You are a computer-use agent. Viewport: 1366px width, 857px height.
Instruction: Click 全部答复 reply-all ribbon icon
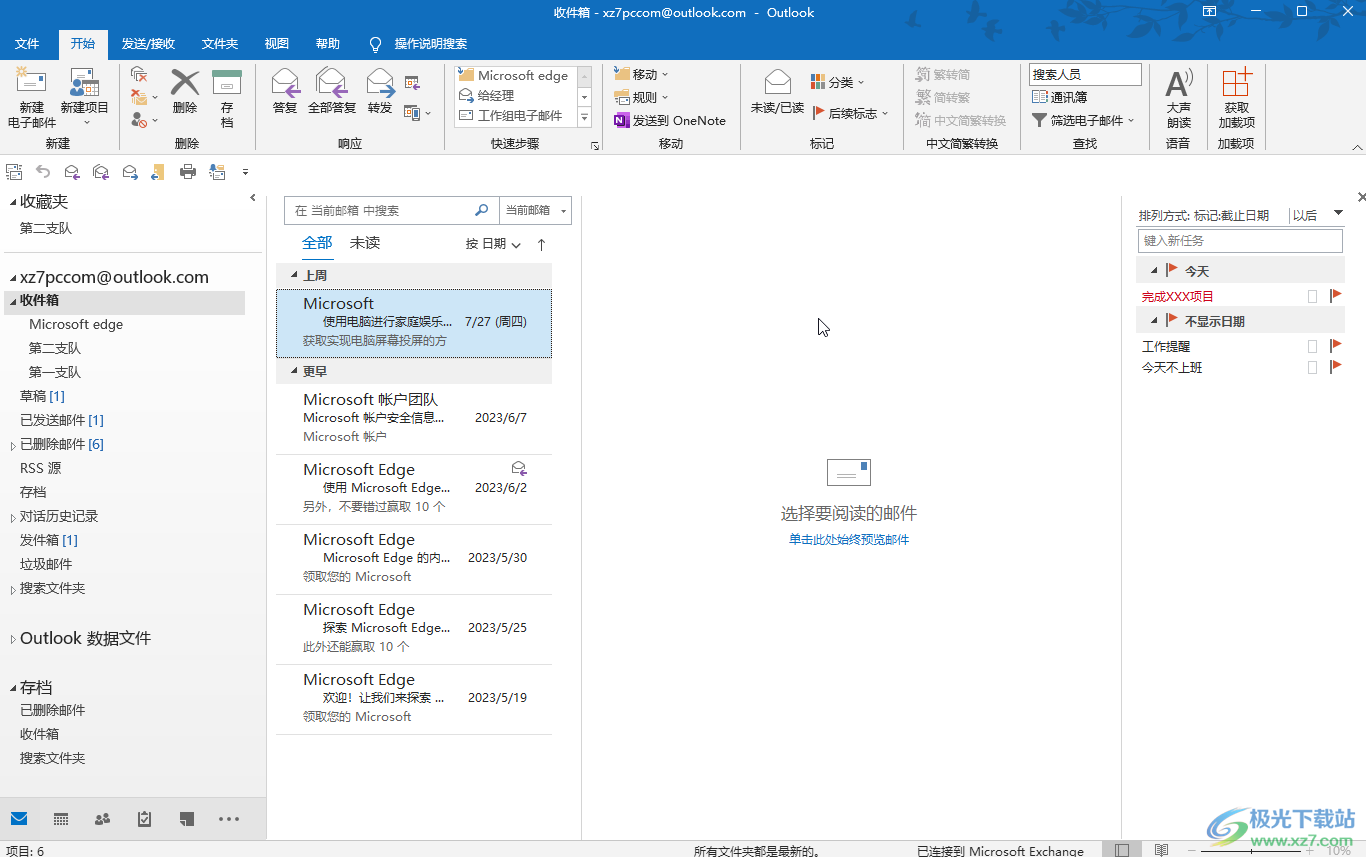tap(332, 91)
